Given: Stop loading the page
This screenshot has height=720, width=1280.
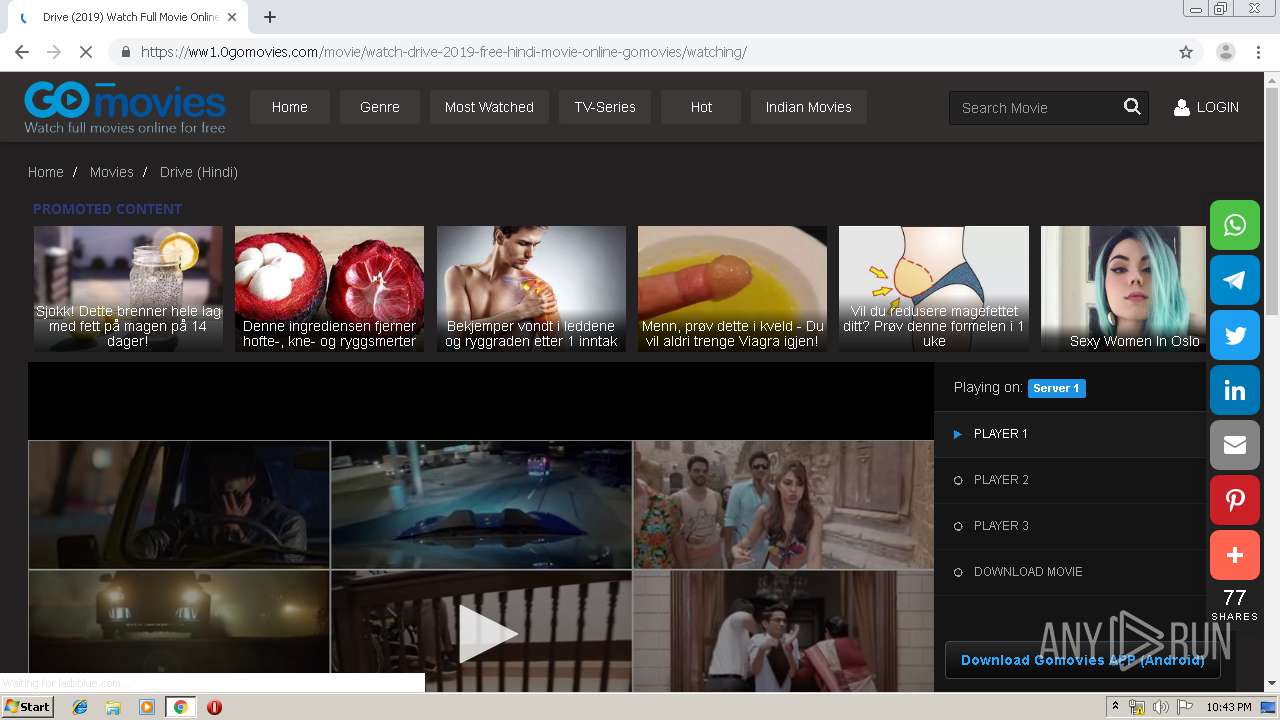Looking at the screenshot, I should coord(85,52).
